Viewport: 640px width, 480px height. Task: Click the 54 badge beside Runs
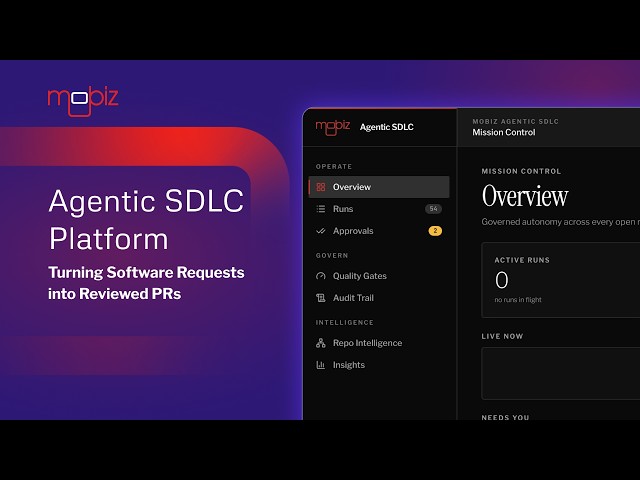pos(433,209)
